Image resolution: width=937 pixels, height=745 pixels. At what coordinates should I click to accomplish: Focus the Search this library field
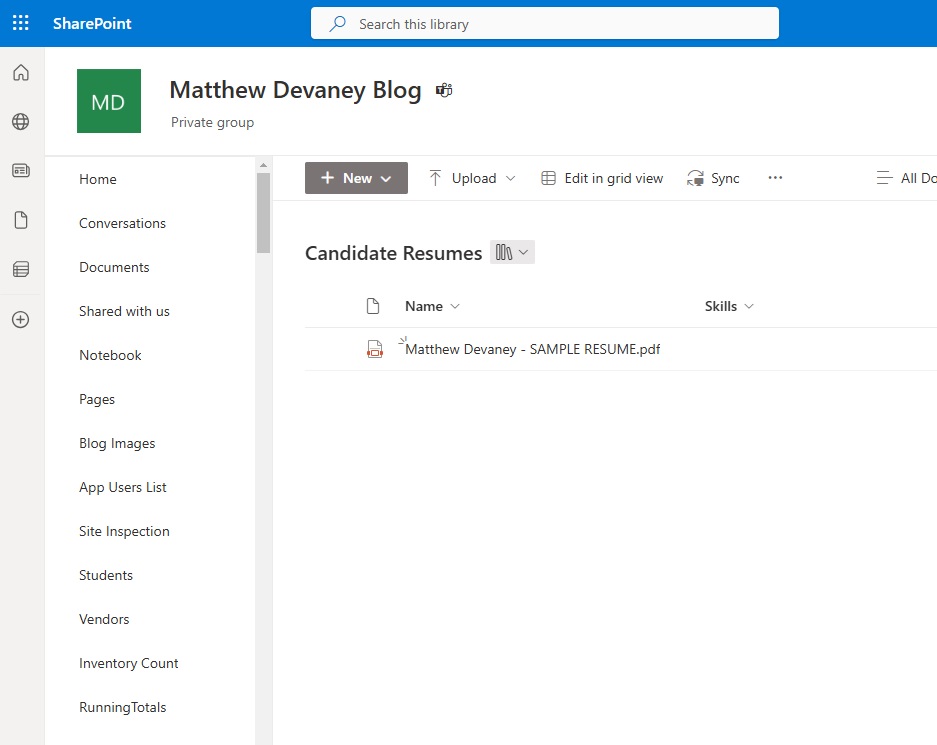click(x=544, y=23)
